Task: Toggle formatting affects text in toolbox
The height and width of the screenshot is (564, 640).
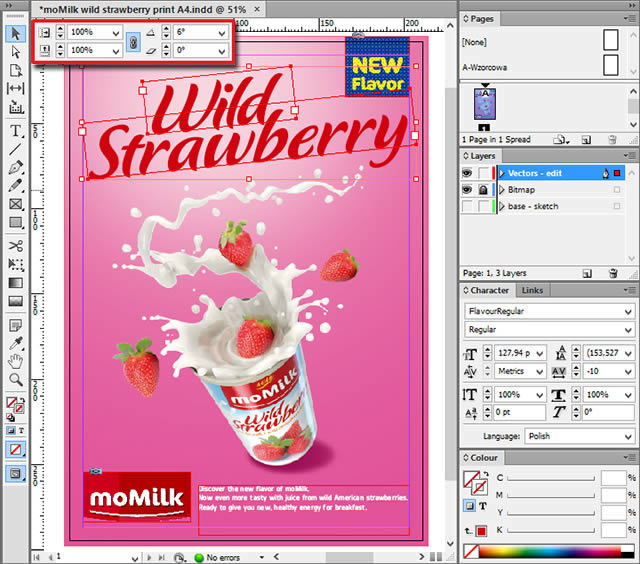Action: (21, 431)
